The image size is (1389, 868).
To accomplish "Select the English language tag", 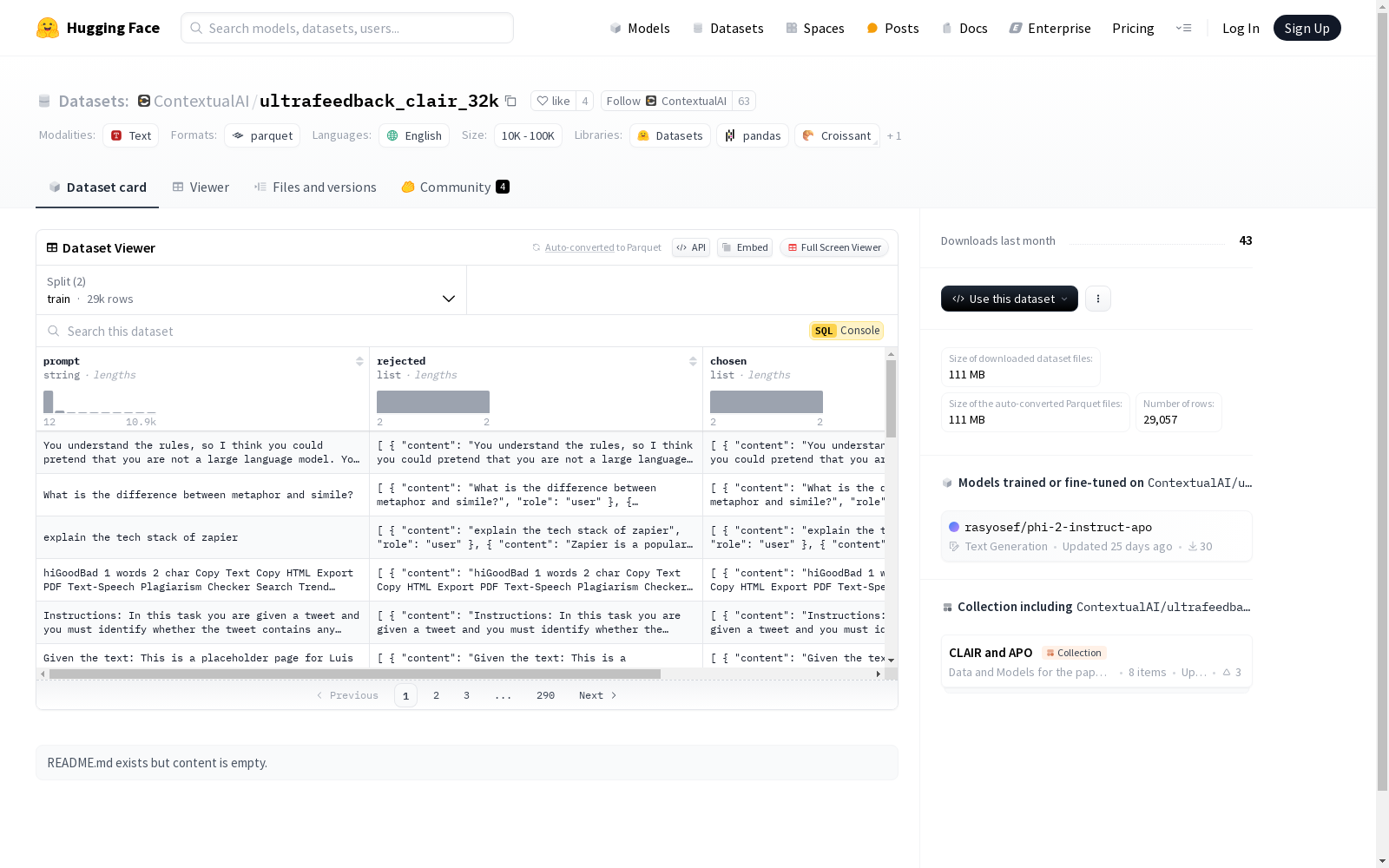I will [x=414, y=135].
